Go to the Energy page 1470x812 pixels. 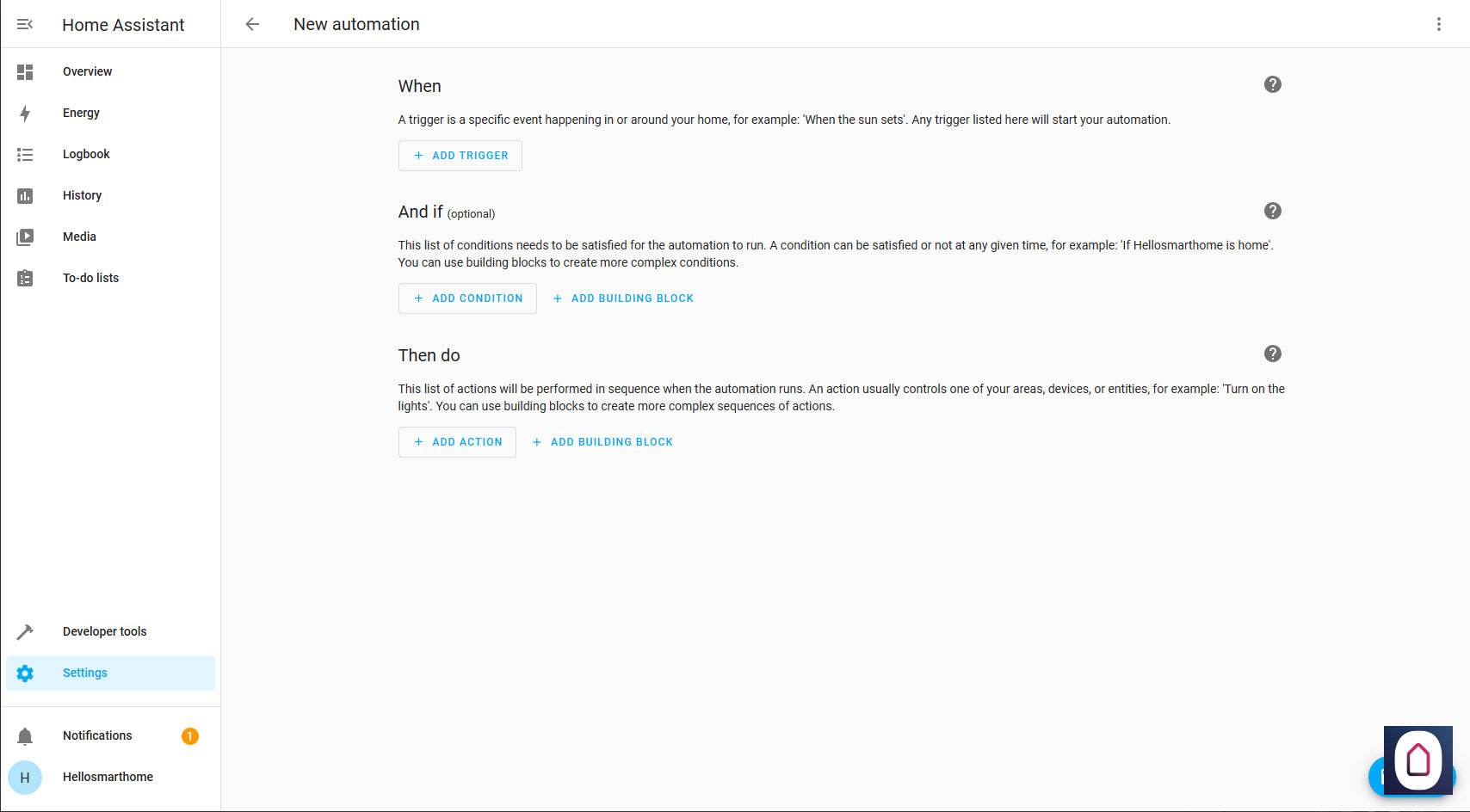click(x=110, y=114)
